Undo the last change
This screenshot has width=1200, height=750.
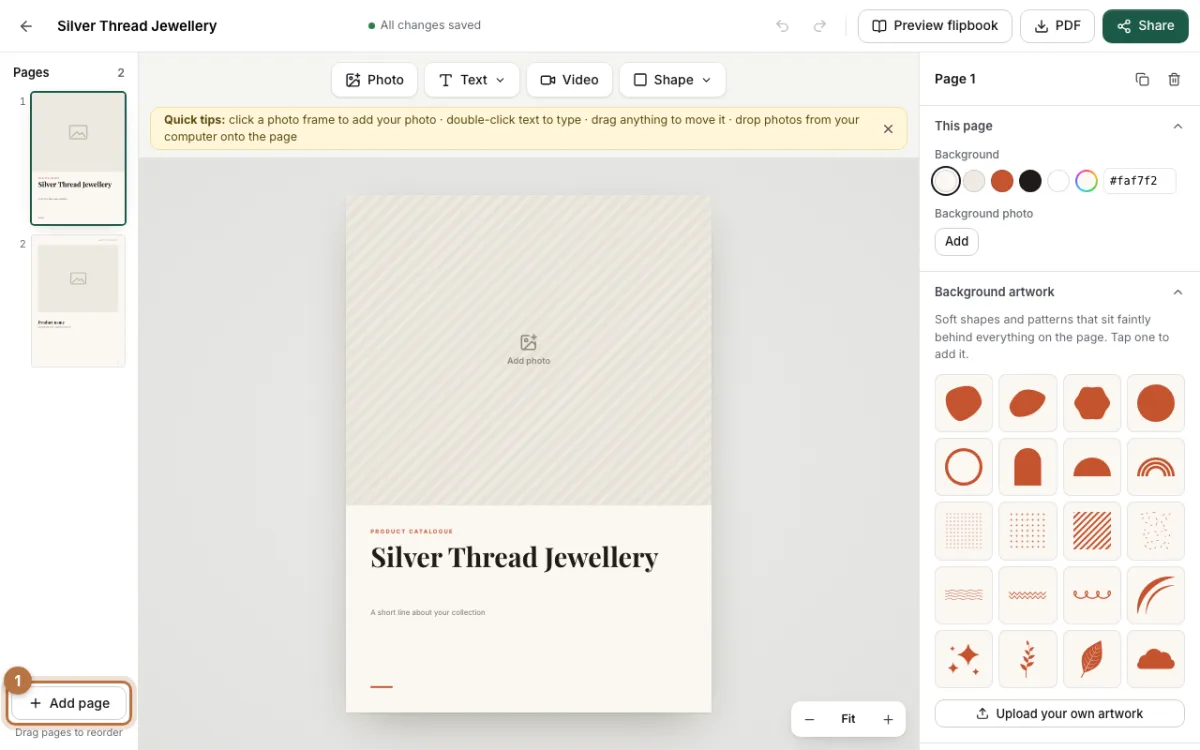click(783, 26)
